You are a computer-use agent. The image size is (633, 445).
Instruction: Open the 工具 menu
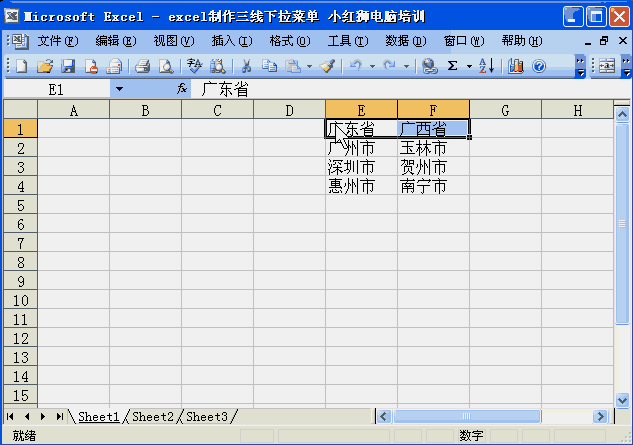coord(348,41)
